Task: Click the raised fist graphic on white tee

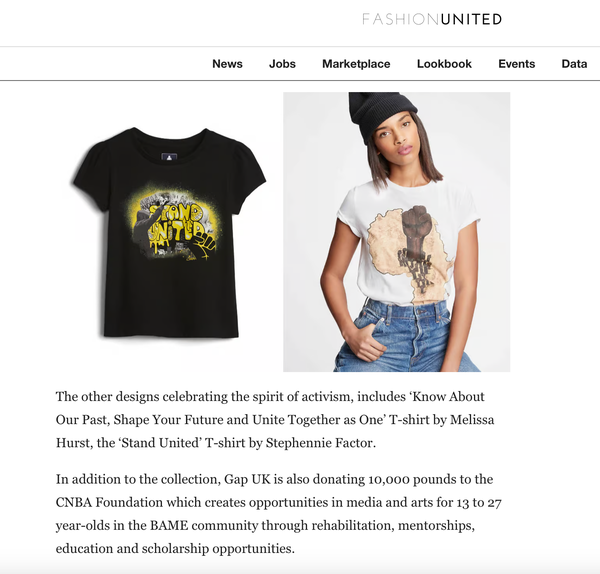Action: pyautogui.click(x=416, y=228)
